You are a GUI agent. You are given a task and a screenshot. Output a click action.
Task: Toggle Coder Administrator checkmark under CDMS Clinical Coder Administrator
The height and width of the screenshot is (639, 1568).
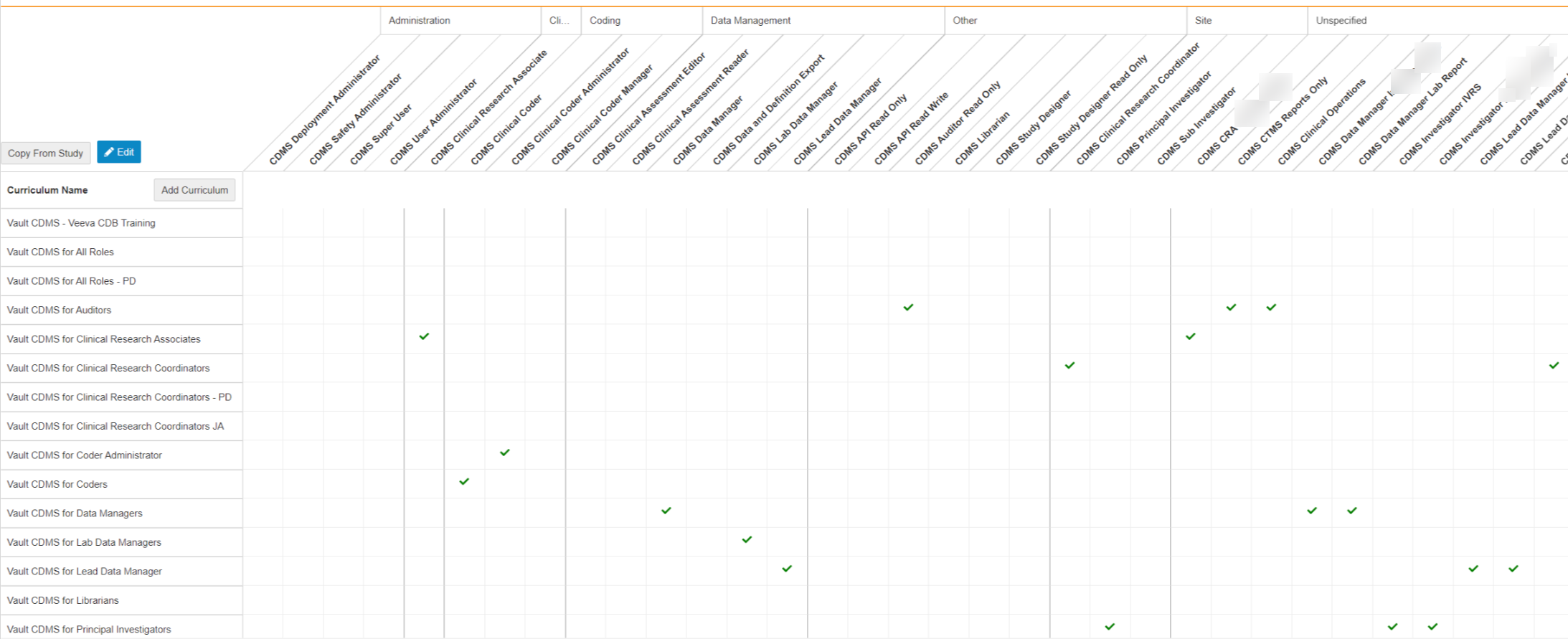pos(505,453)
